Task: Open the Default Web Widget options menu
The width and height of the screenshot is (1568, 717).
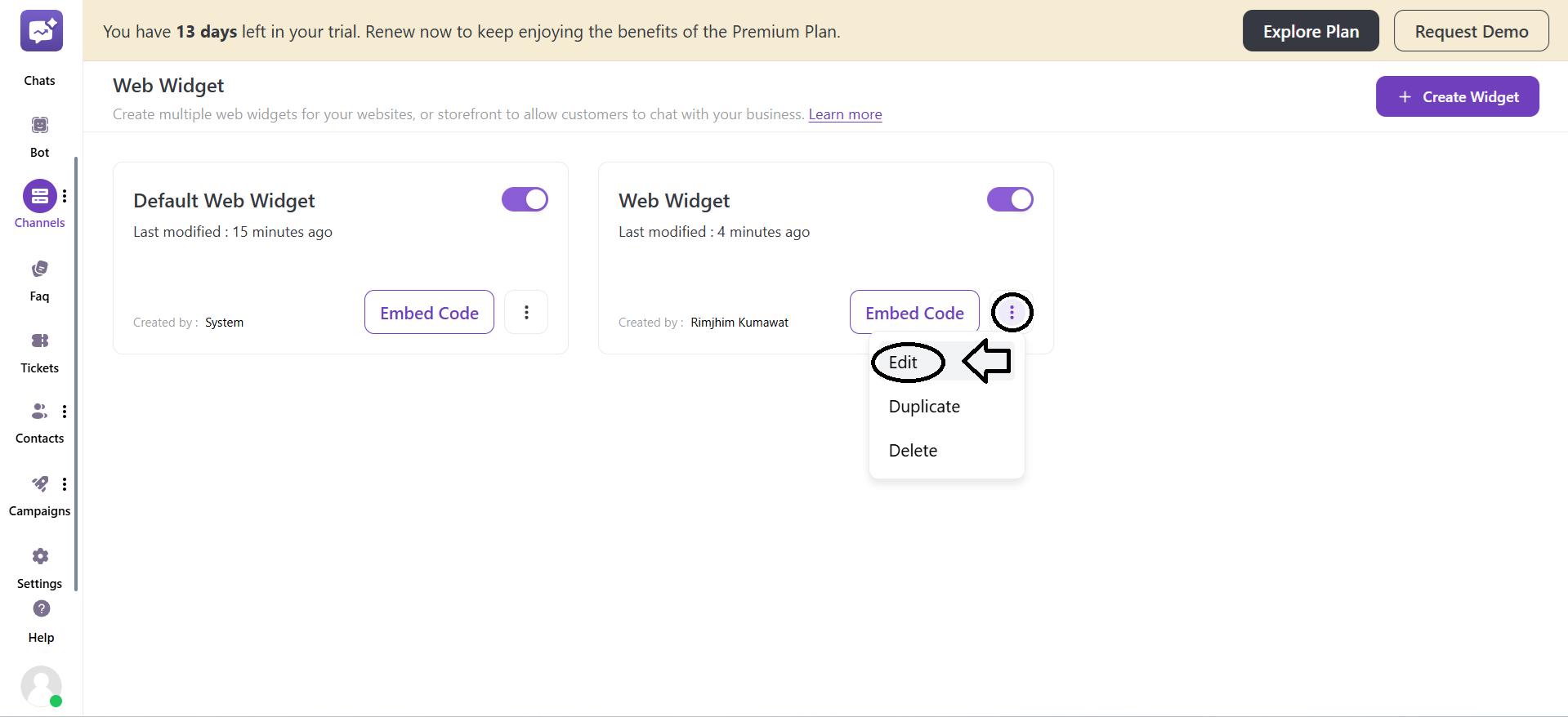Action: (526, 312)
